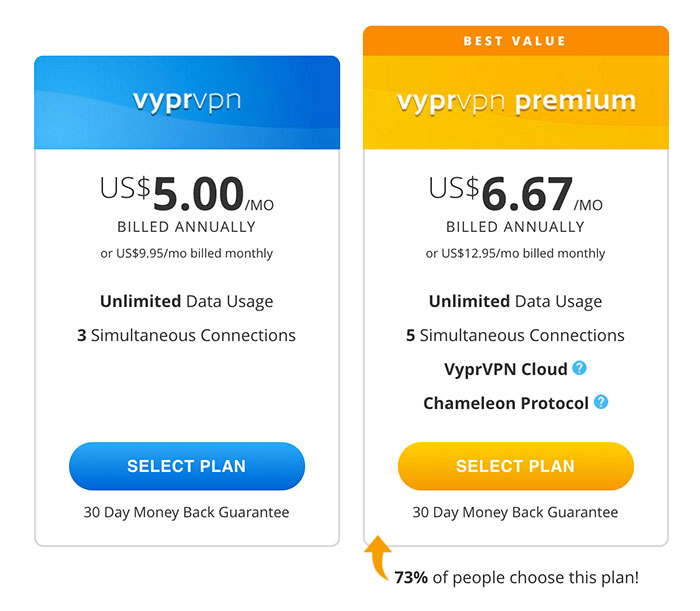This screenshot has width=700, height=611.
Task: Click the VyprVPN Cloud help icon
Action: coord(579,368)
